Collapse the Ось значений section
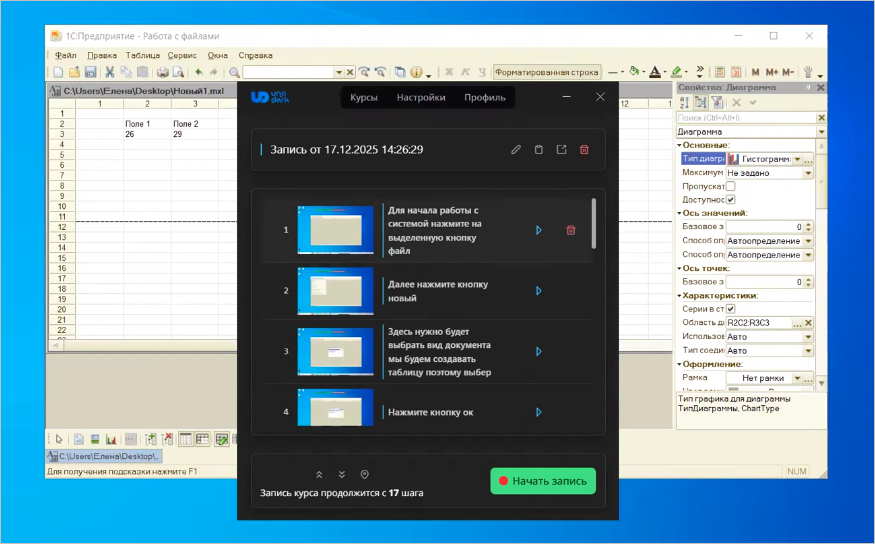This screenshot has height=544, width=875. [680, 213]
